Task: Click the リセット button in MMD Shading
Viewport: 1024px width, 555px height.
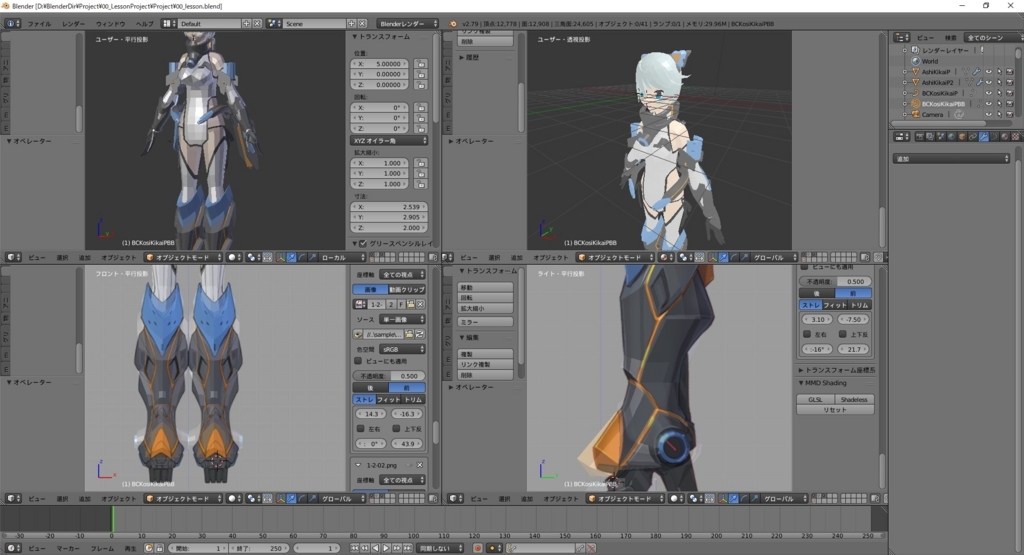Action: 835,410
